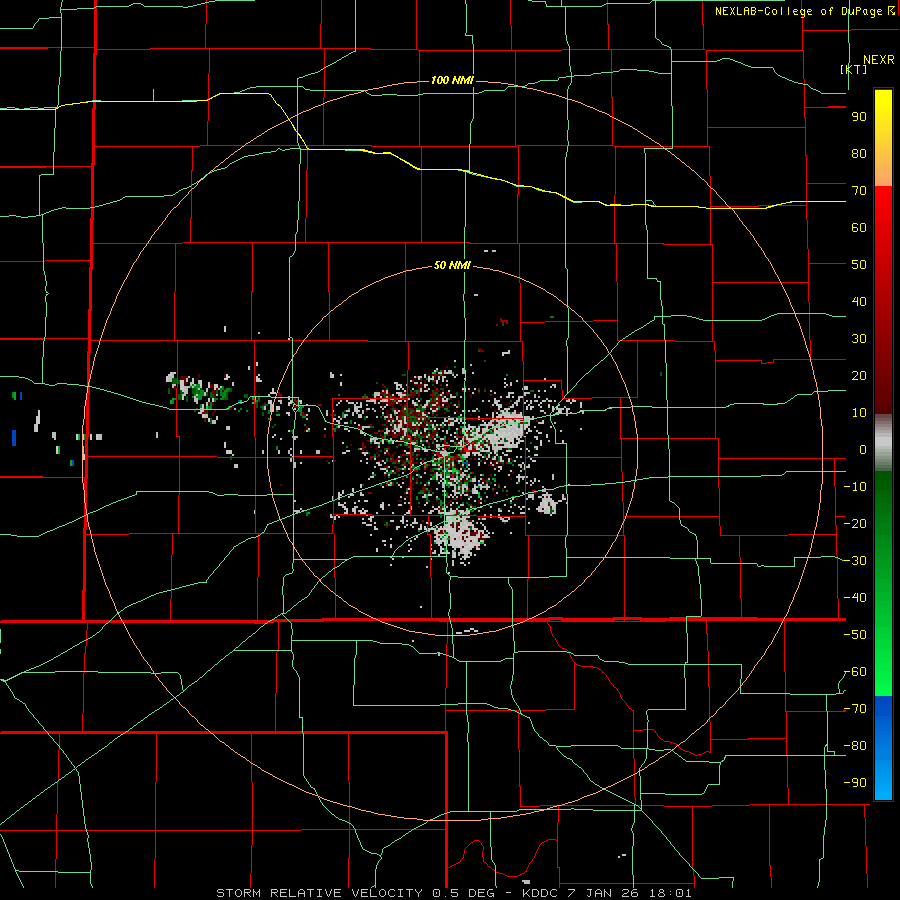Click the Storm Relative Velocity caption at the bottom
Image resolution: width=900 pixels, height=900 pixels.
coord(454,893)
